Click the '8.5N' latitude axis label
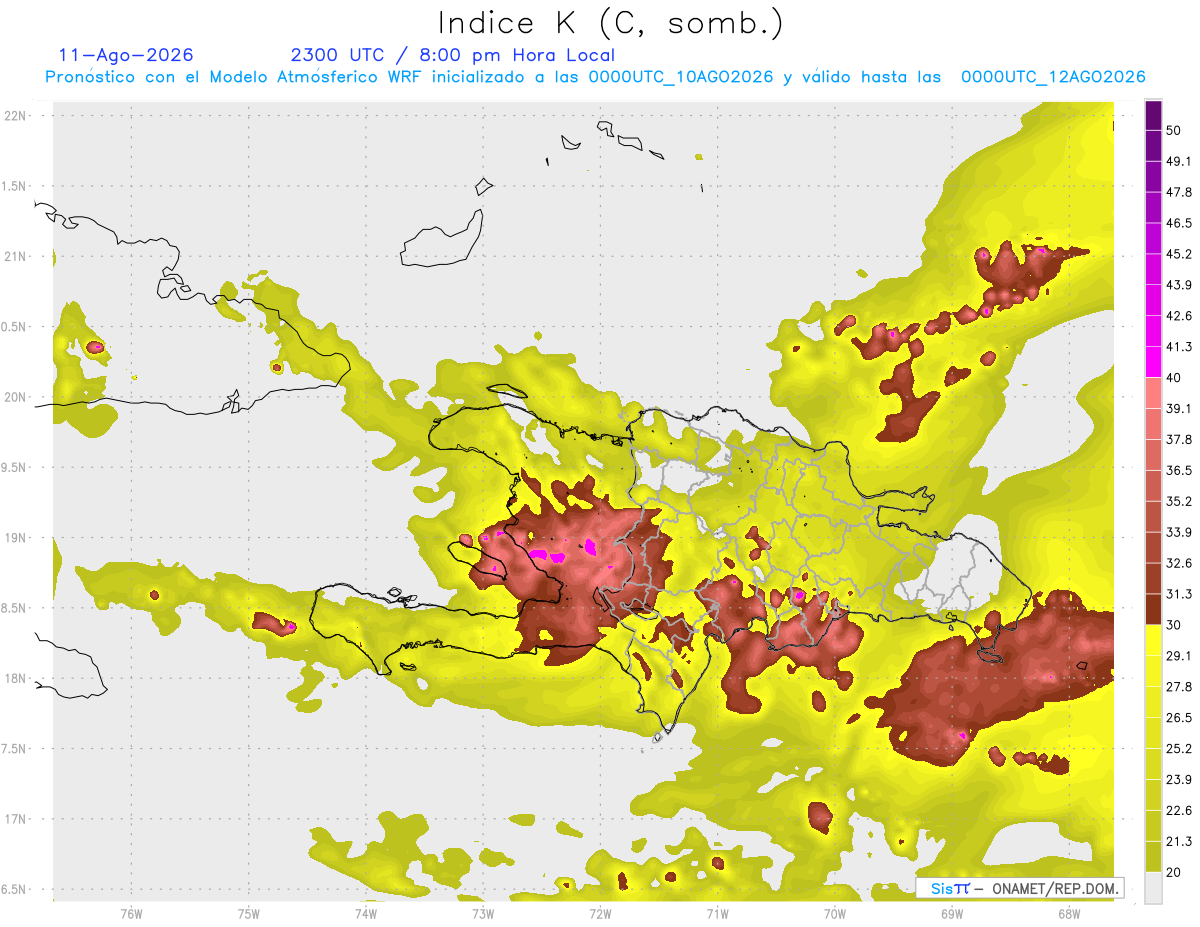Image resolution: width=1200 pixels, height=927 pixels. pyautogui.click(x=15, y=608)
